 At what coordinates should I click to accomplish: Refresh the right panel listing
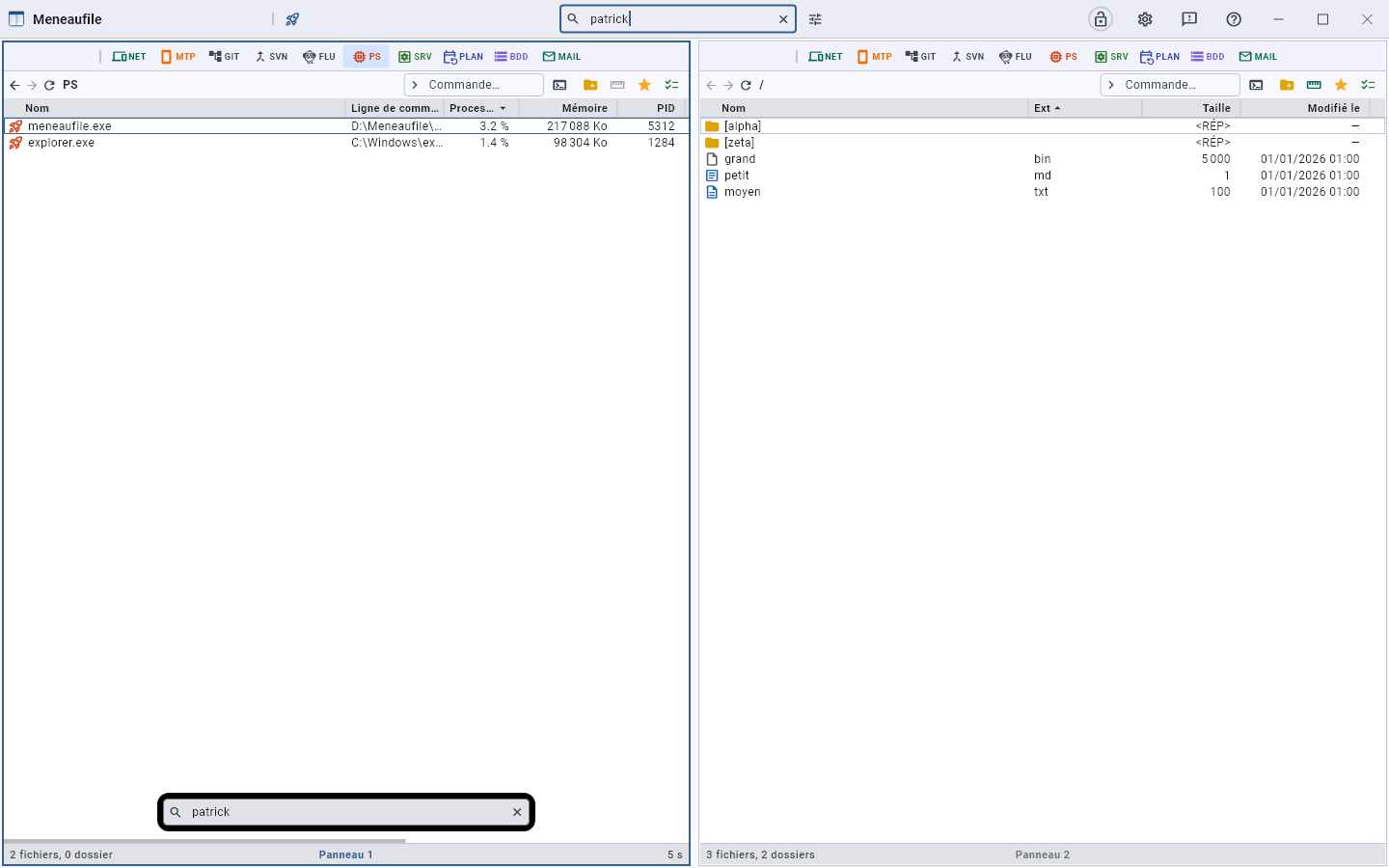[x=746, y=85]
